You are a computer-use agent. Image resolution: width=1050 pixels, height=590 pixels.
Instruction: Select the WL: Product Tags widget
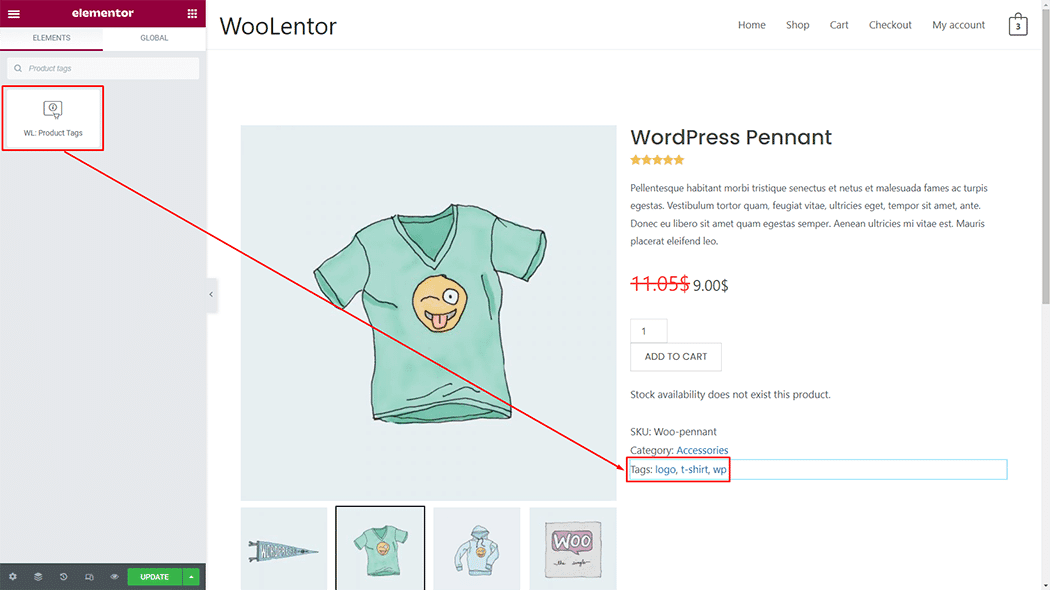click(x=53, y=118)
